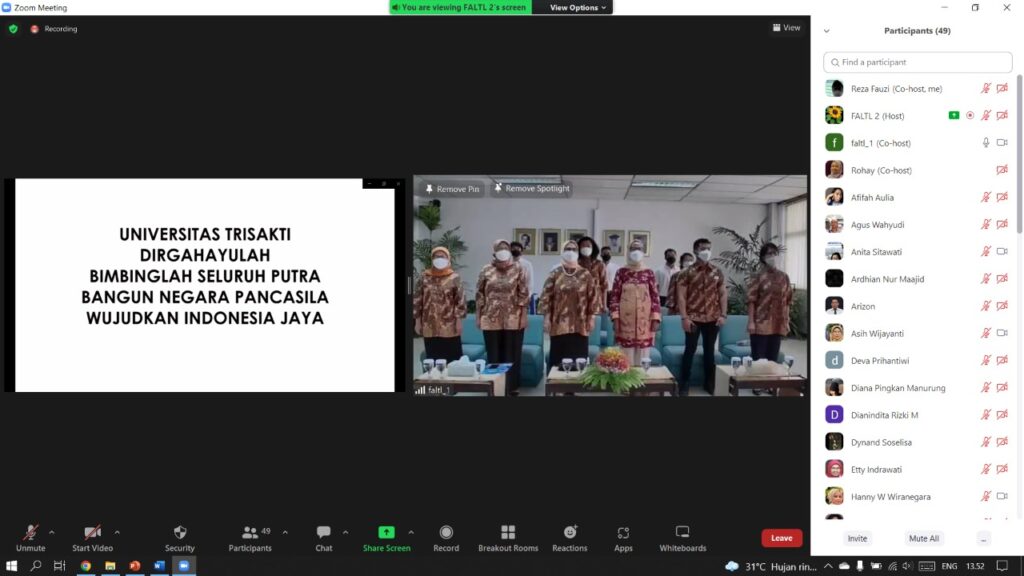Click Remove Spotlight on video
The image size is (1024, 576).
coord(532,188)
